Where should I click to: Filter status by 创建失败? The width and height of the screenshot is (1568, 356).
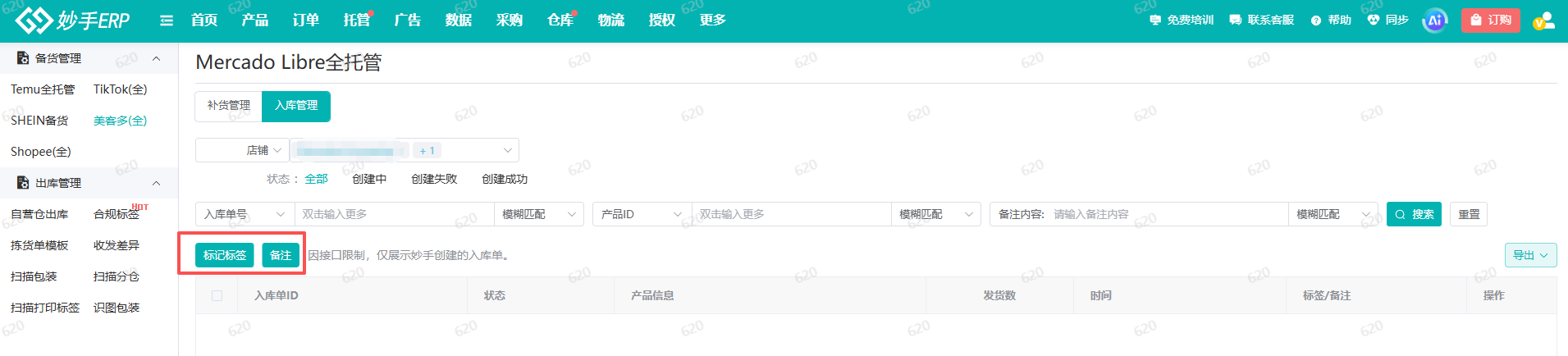[x=434, y=179]
